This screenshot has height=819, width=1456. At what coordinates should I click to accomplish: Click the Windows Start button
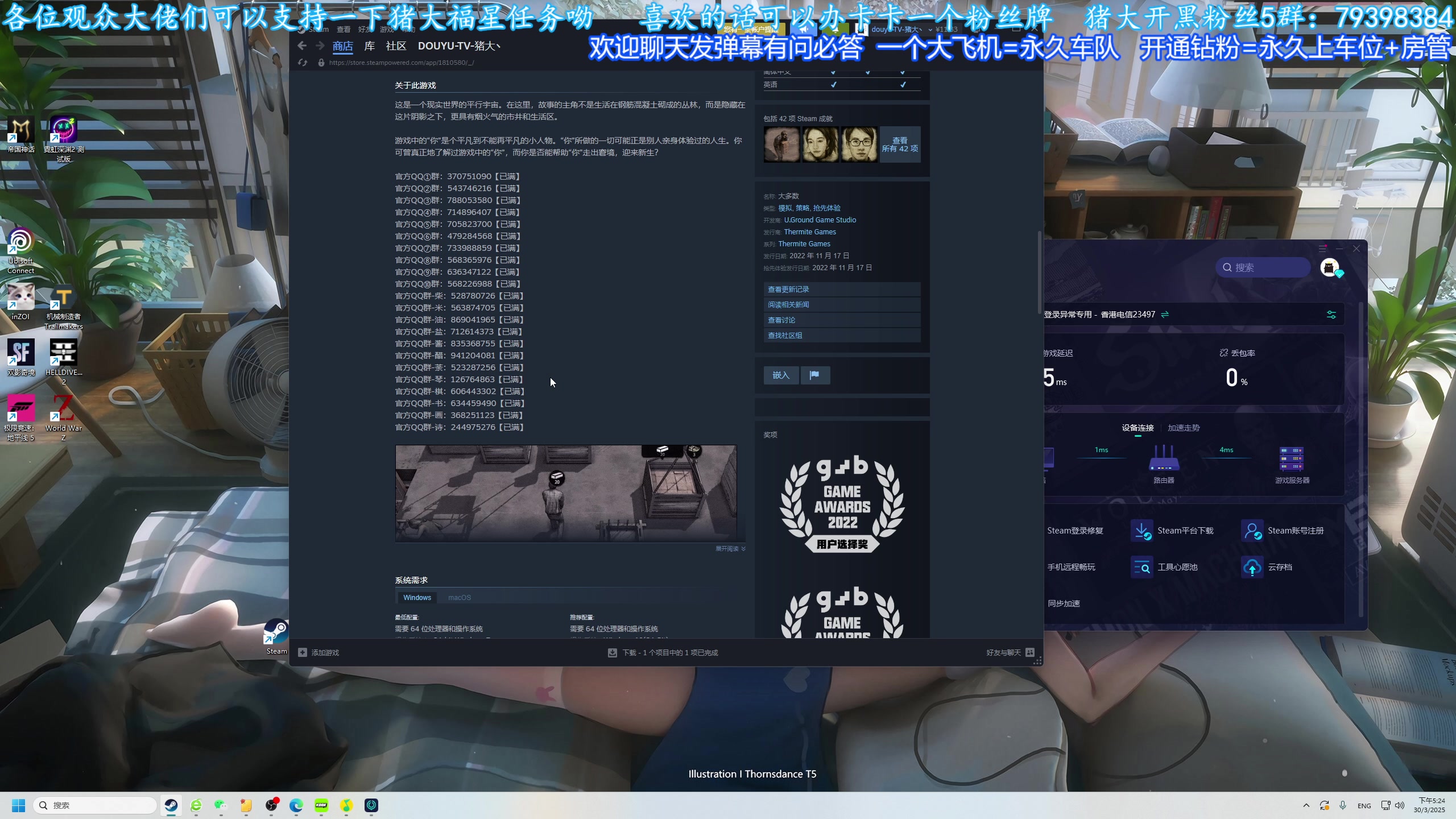[18, 805]
